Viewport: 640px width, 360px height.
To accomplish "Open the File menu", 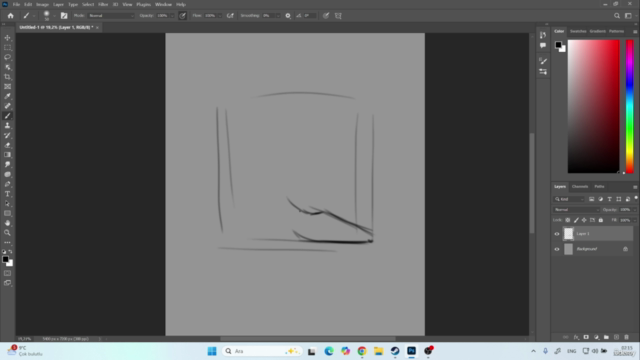I will click(x=16, y=4).
